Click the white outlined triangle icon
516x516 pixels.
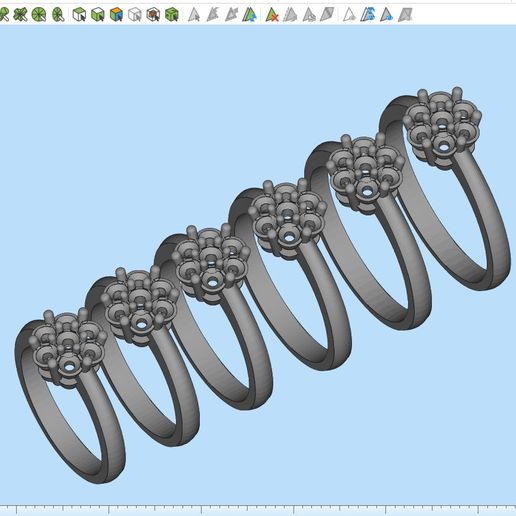tap(349, 15)
